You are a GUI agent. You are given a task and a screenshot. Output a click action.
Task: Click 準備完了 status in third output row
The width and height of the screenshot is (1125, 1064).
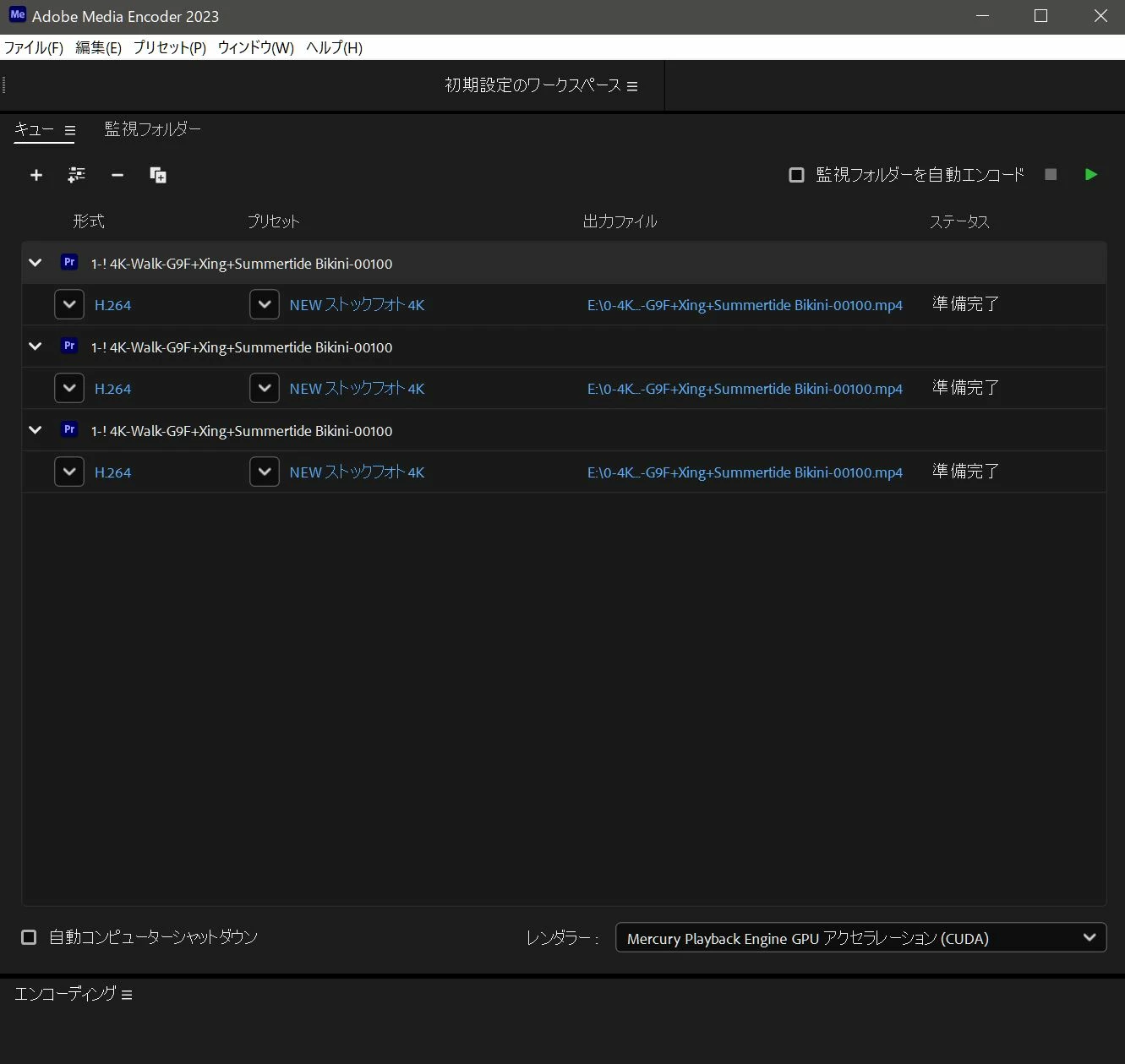(965, 472)
